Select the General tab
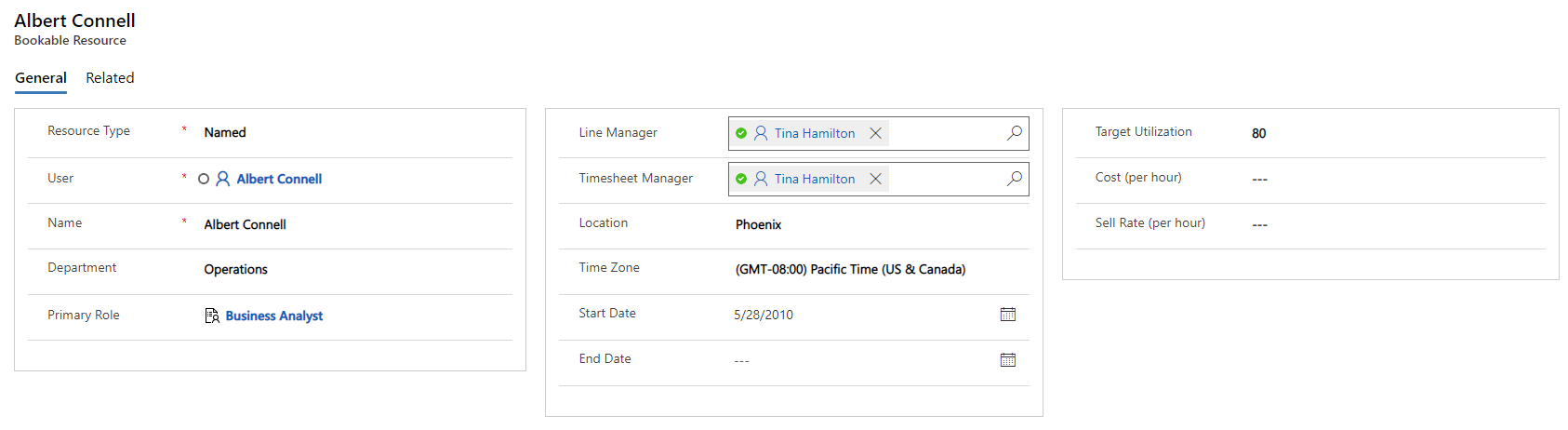This screenshot has height=430, width=1568. click(41, 78)
